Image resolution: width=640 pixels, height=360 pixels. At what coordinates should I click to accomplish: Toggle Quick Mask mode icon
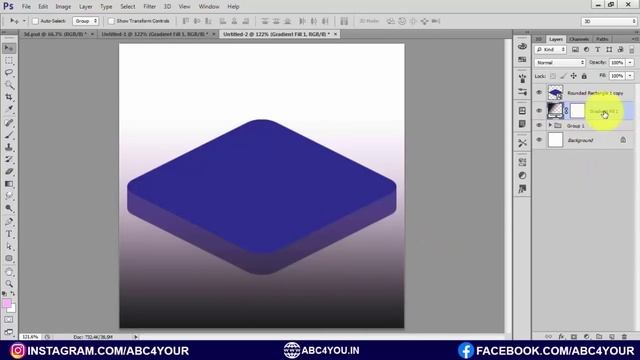tap(9, 320)
